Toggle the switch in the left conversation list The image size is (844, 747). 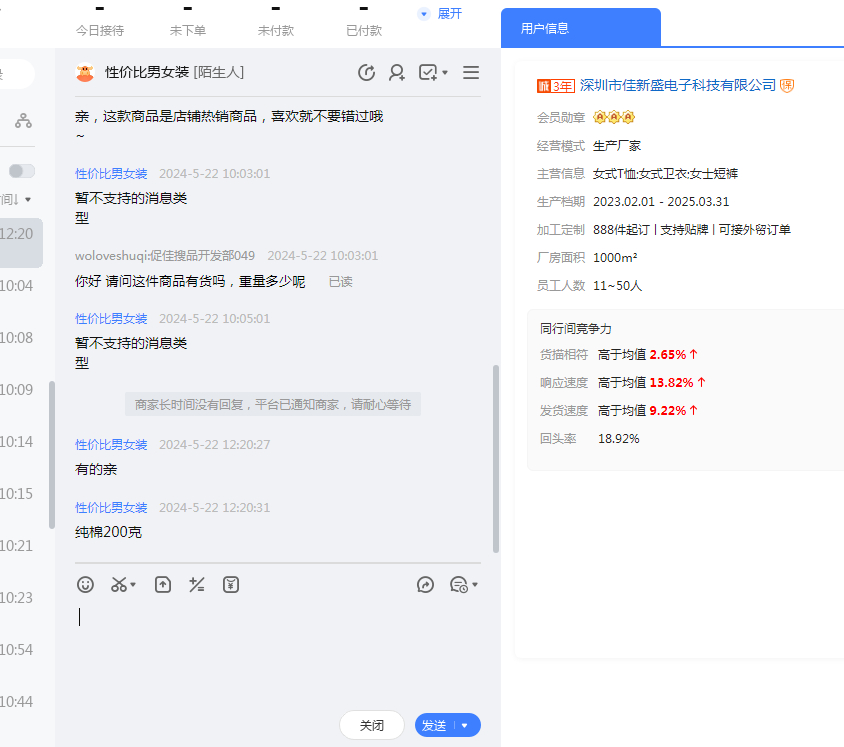point(22,171)
